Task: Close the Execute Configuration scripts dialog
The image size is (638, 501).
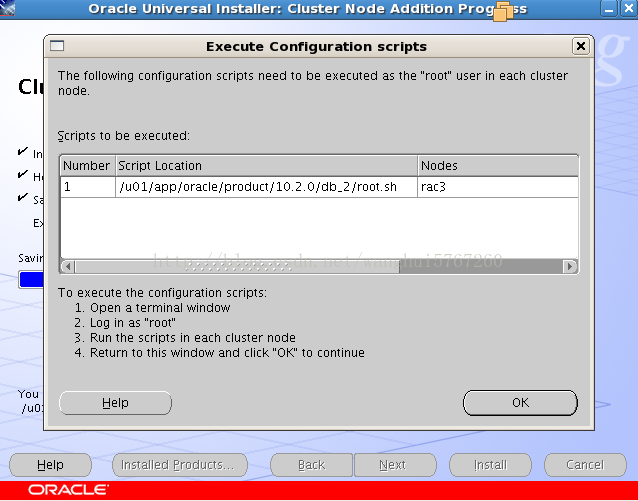Action: click(581, 46)
